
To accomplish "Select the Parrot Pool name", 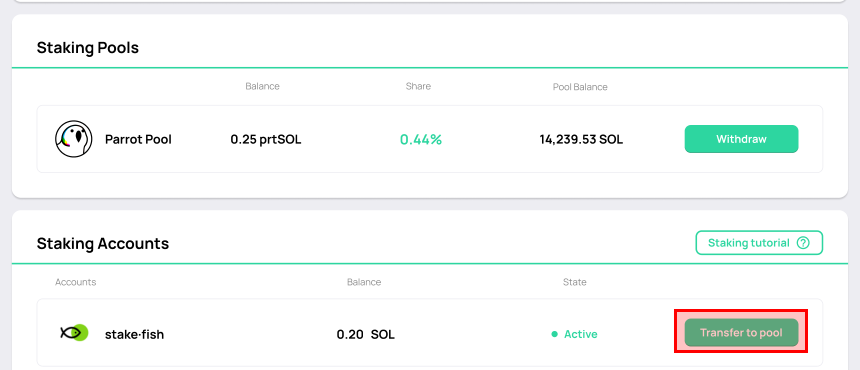I will pos(138,140).
